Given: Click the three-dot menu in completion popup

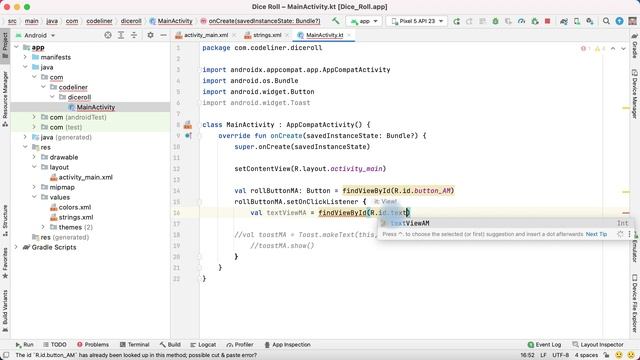Looking at the screenshot, I should pos(629,234).
